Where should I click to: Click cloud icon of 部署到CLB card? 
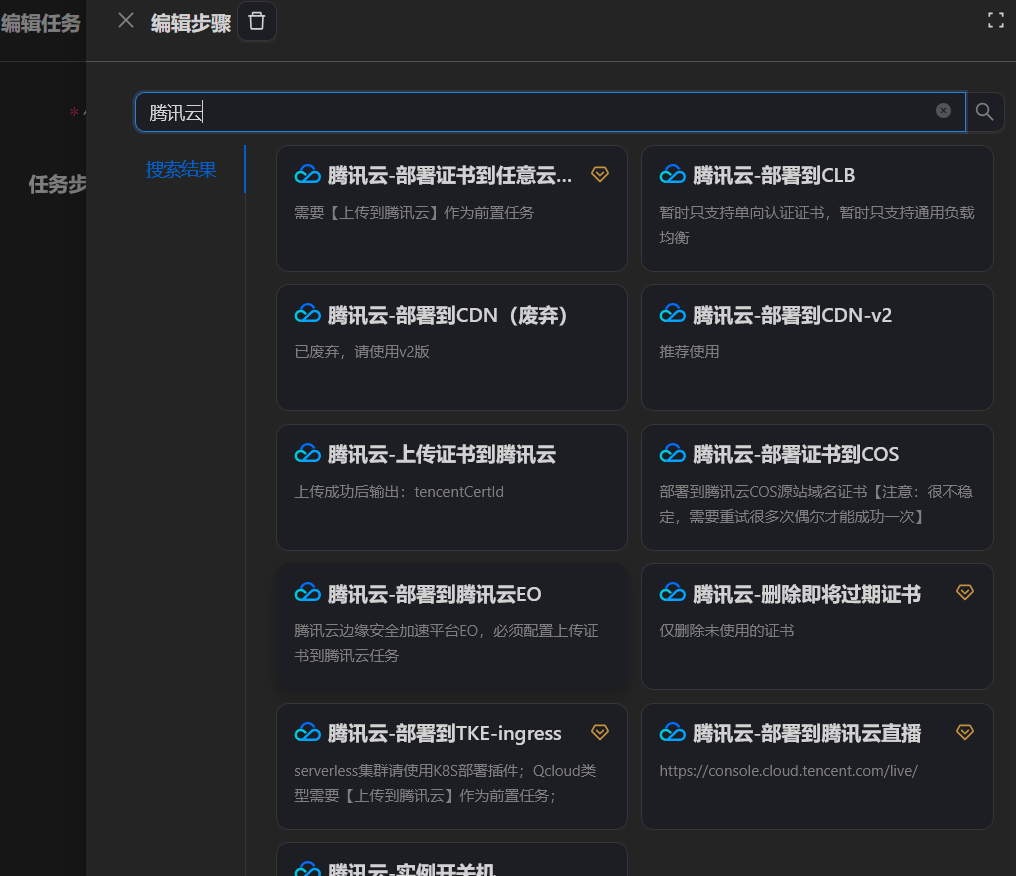[x=672, y=175]
